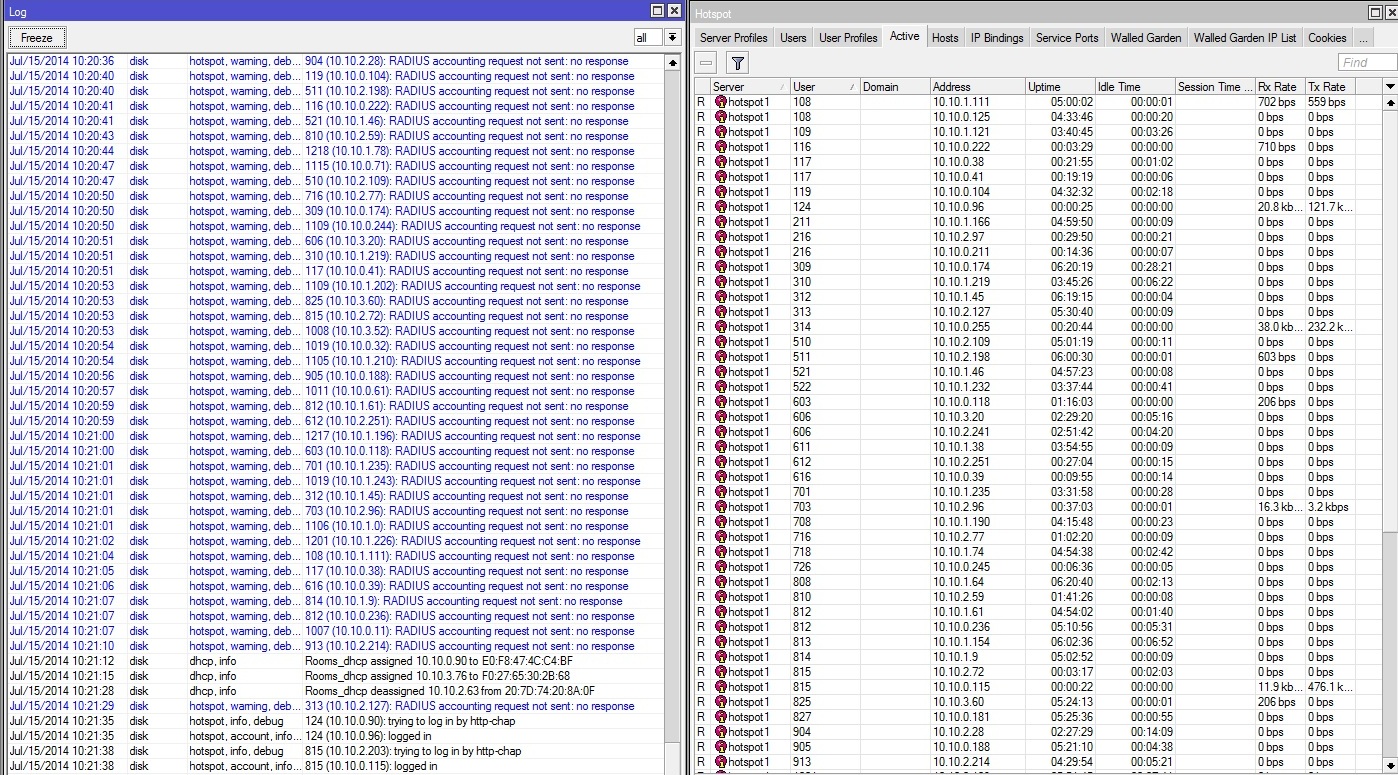
Task: Click the hotspot1 icon in the 10.10.0.125 row
Action: (x=721, y=117)
